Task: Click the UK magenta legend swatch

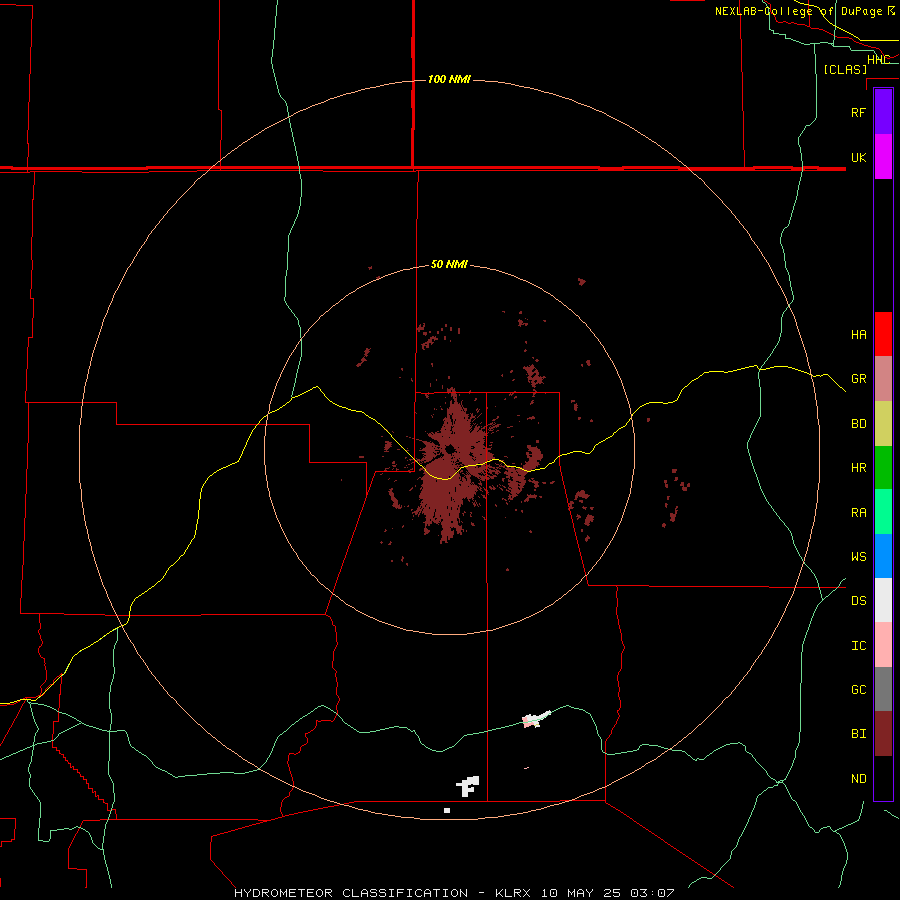Action: click(883, 157)
